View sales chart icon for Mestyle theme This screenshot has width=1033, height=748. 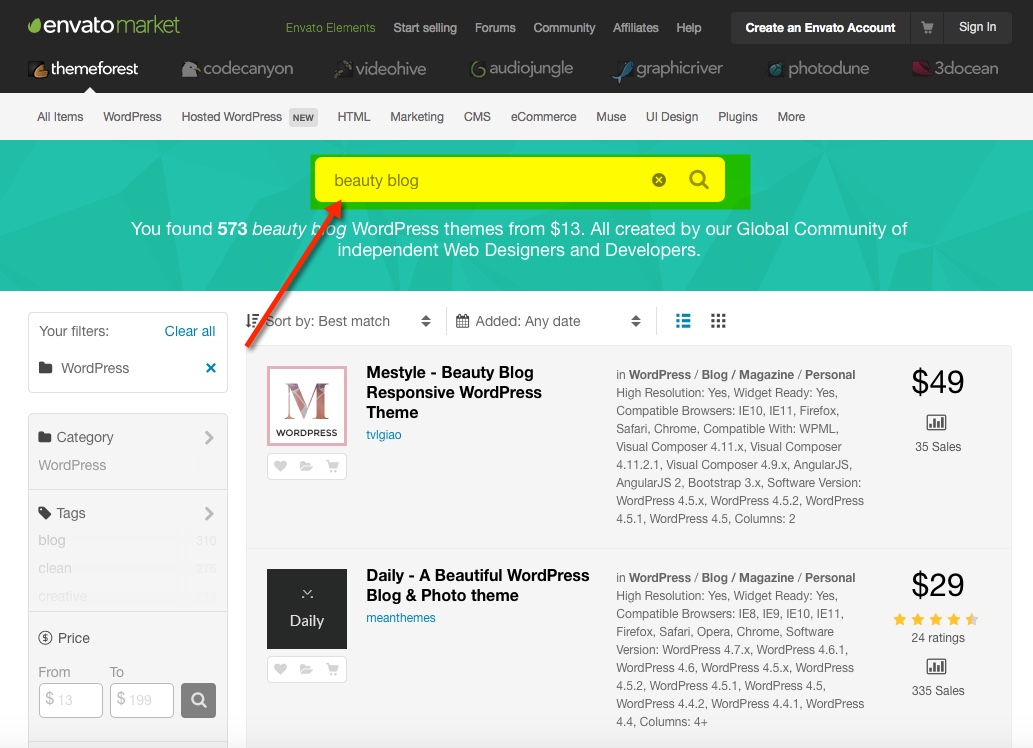pos(936,422)
